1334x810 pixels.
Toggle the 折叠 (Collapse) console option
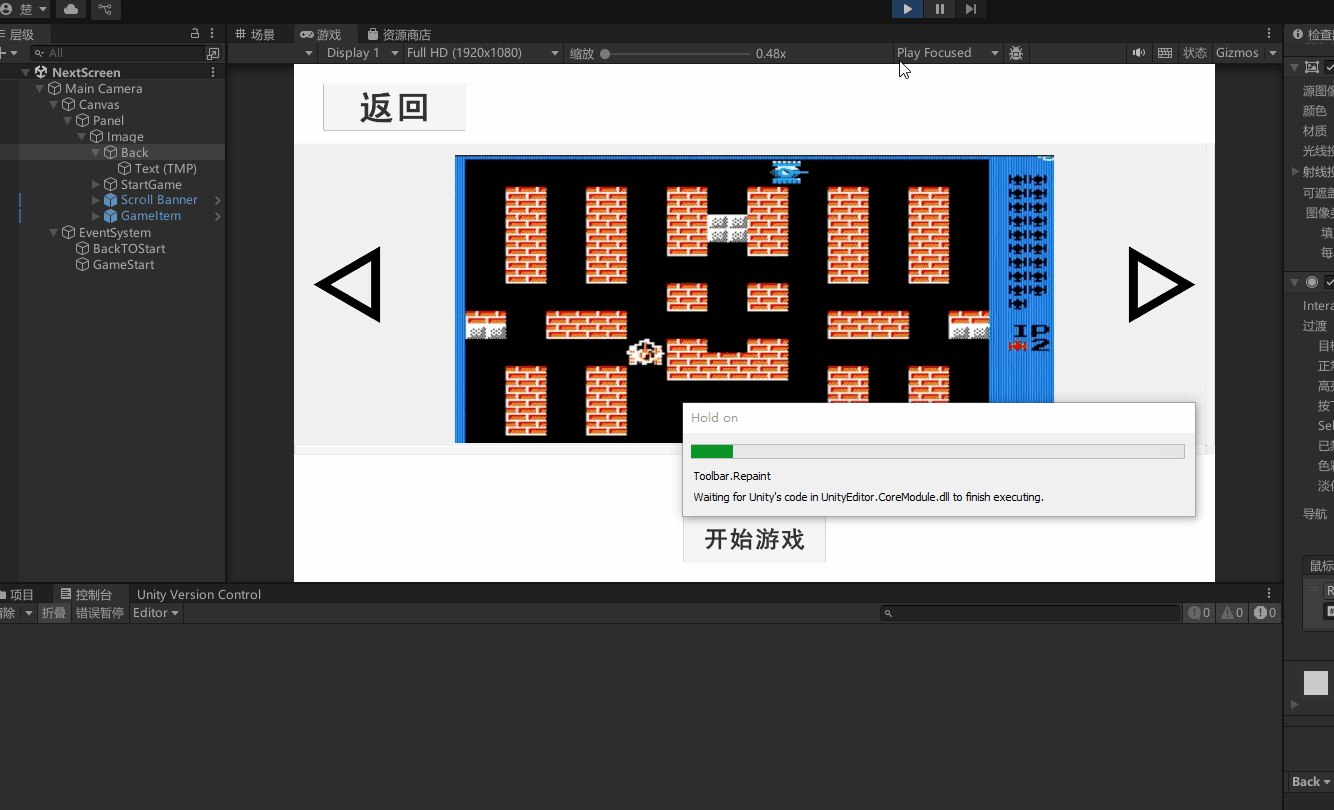click(x=54, y=613)
